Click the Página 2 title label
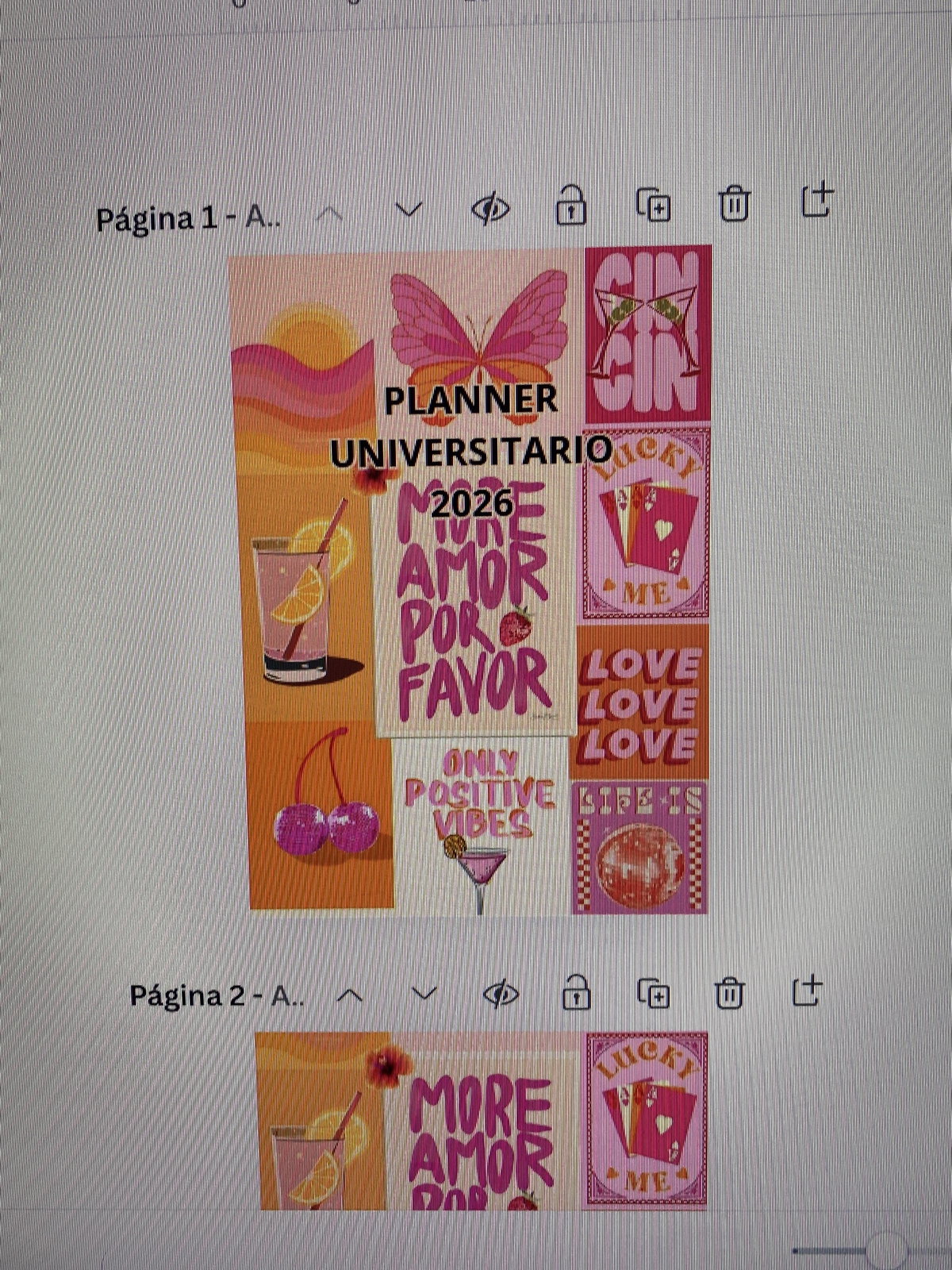The height and width of the screenshot is (1270, 952). coord(216,995)
